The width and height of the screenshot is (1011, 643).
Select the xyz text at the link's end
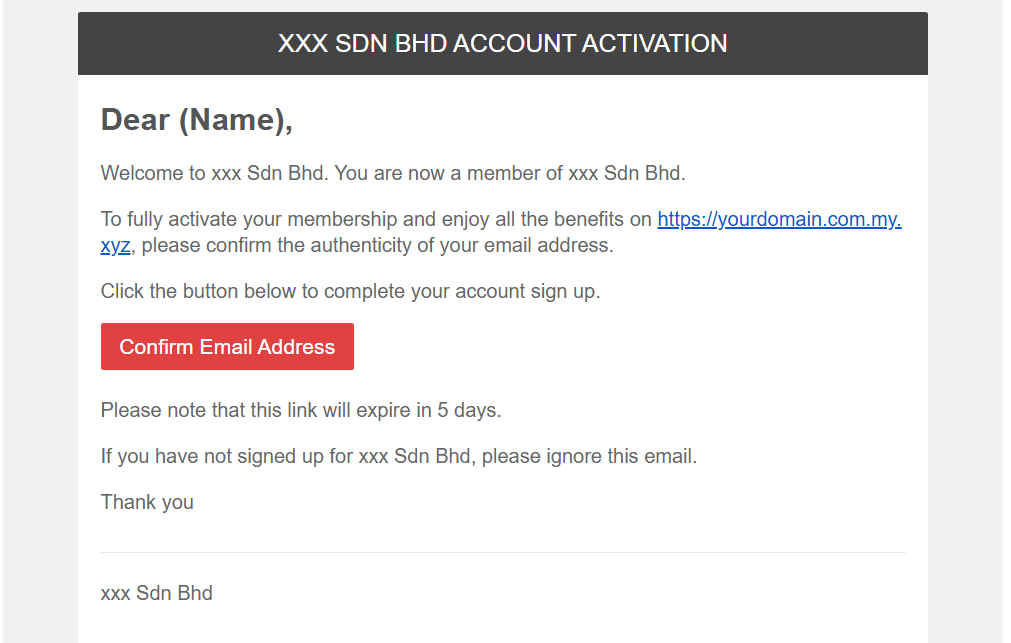pos(114,244)
